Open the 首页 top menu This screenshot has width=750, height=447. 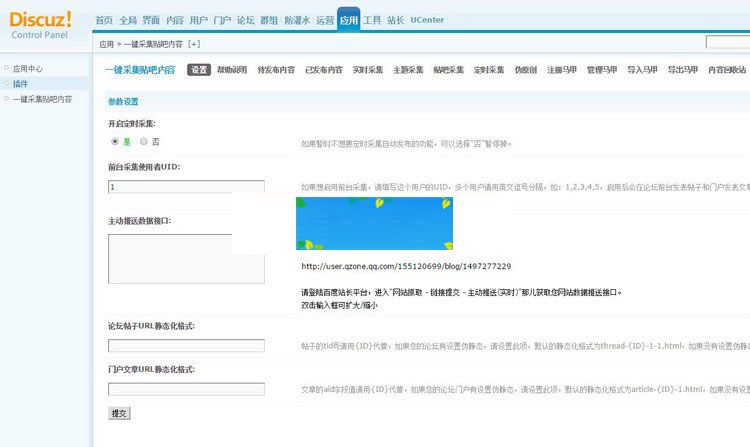(104, 20)
